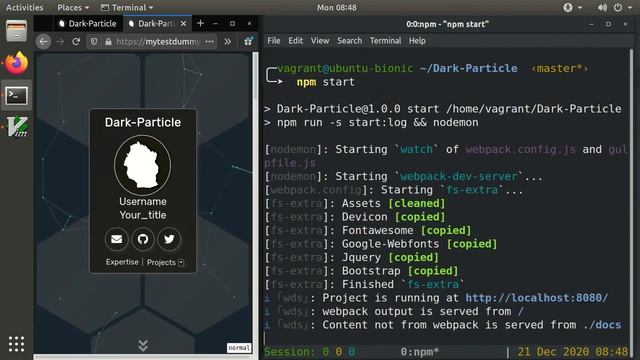Open page actions three-dot menu
The height and width of the screenshot is (360, 640).
pos(209,41)
